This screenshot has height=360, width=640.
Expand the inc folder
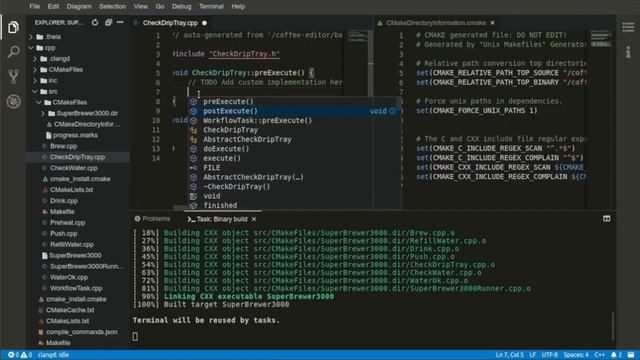(x=35, y=80)
